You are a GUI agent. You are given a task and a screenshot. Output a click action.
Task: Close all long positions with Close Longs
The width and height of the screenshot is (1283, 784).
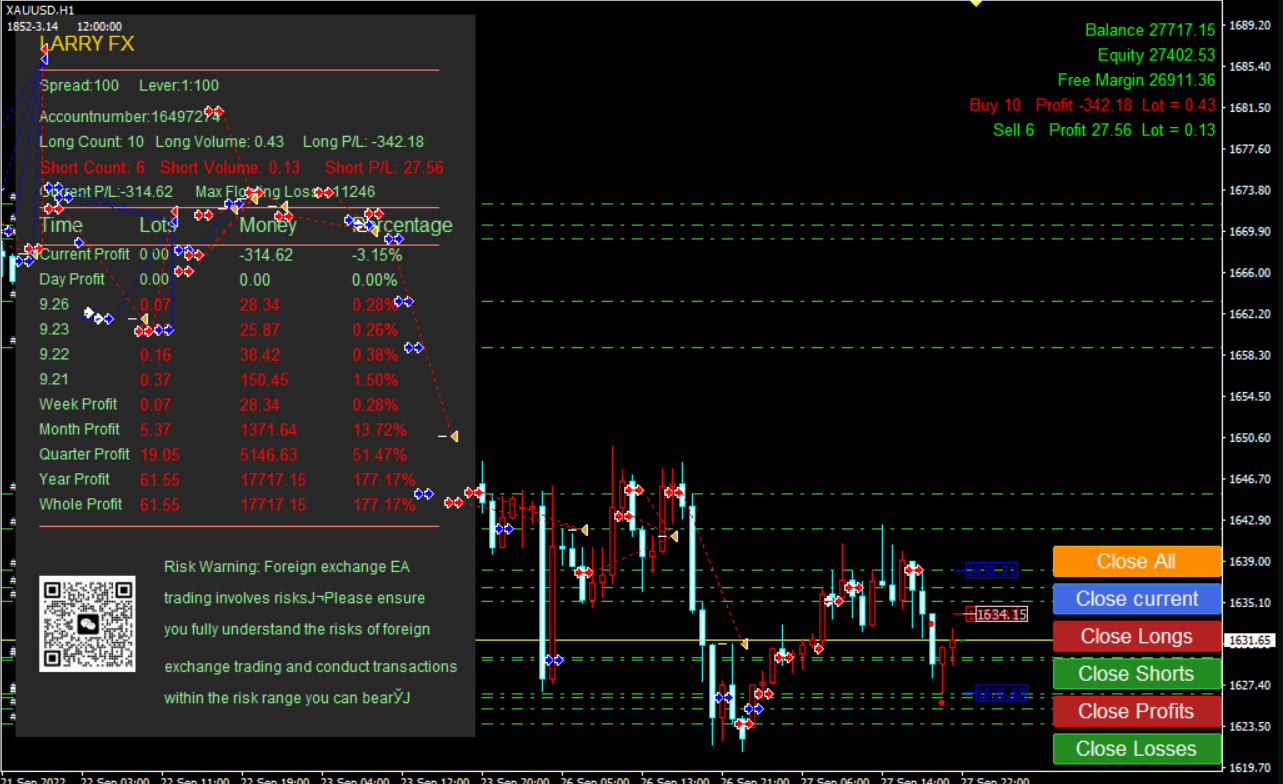tap(1136, 637)
